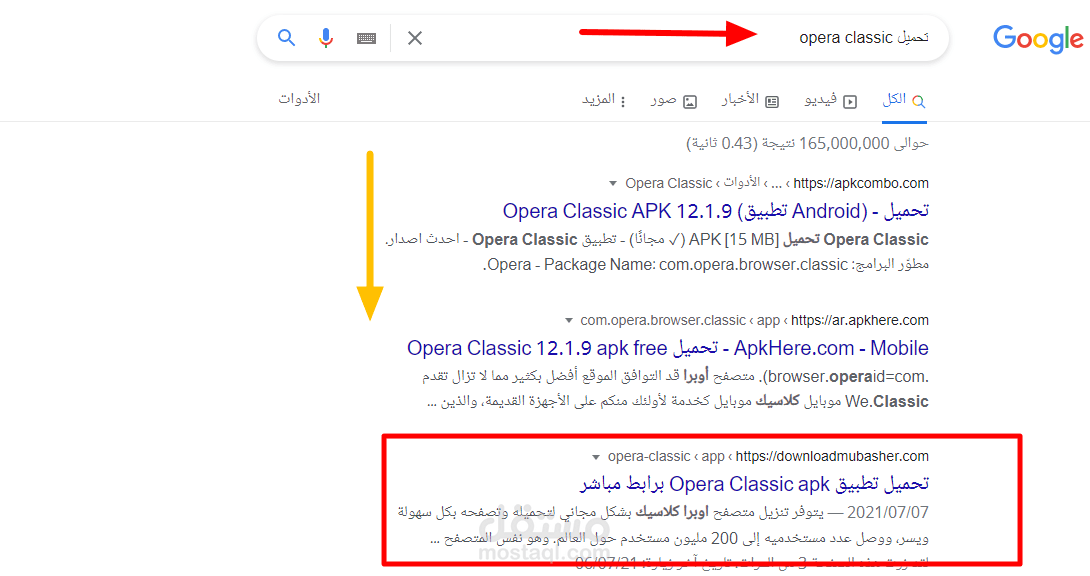The width and height of the screenshot is (1090, 576).
Task: Open Opera Classic APK 12.1.9 apkcombo result
Action: pos(715,211)
